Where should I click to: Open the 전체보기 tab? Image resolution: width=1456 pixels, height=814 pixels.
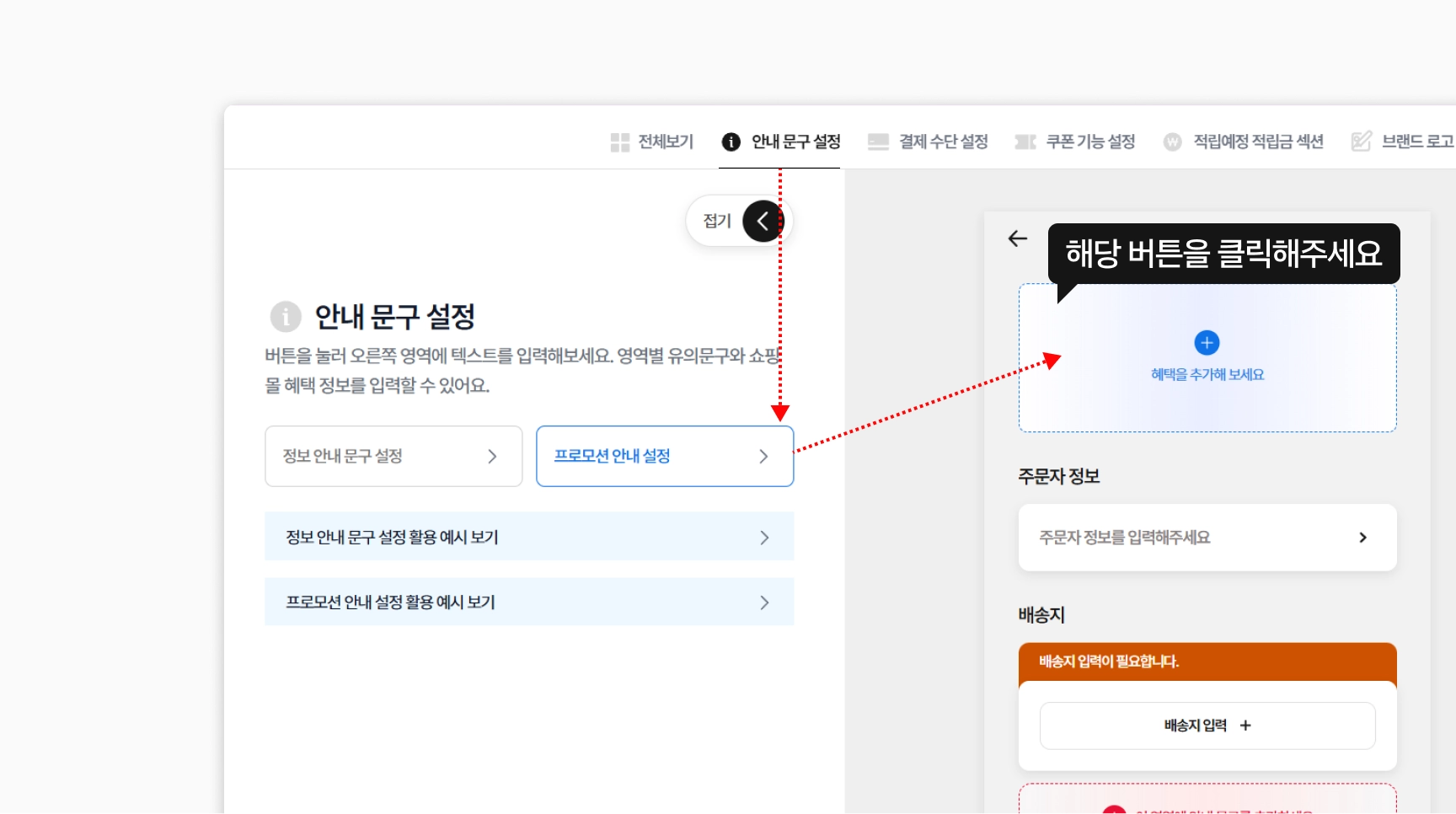point(652,142)
